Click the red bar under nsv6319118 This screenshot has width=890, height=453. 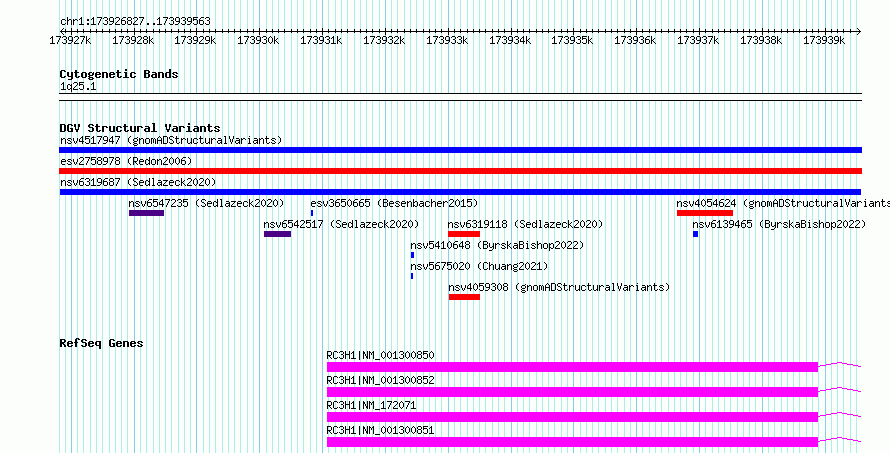tap(464, 234)
